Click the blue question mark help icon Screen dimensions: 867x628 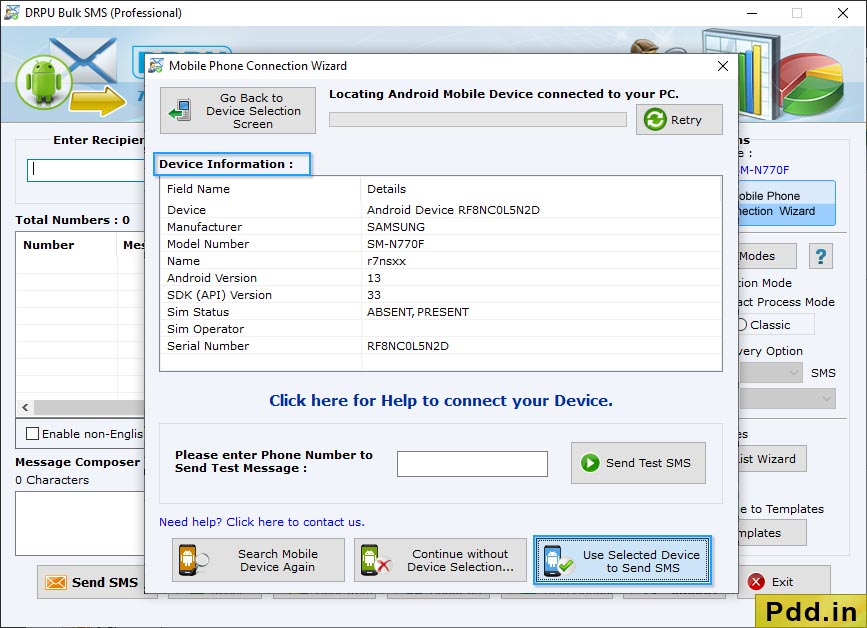coord(821,256)
